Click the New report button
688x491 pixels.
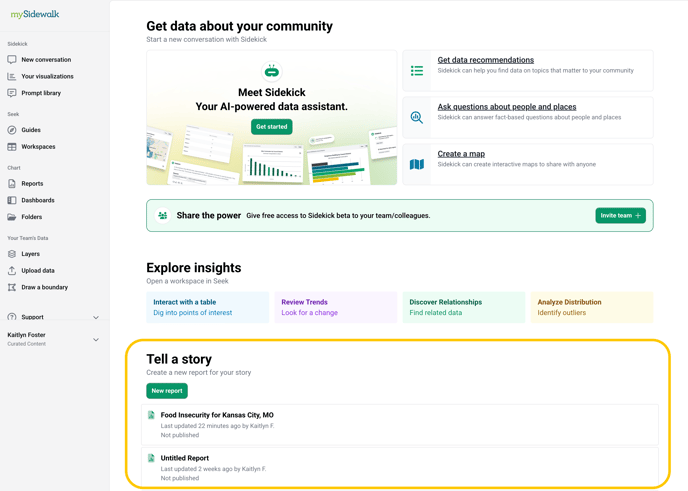pos(167,391)
